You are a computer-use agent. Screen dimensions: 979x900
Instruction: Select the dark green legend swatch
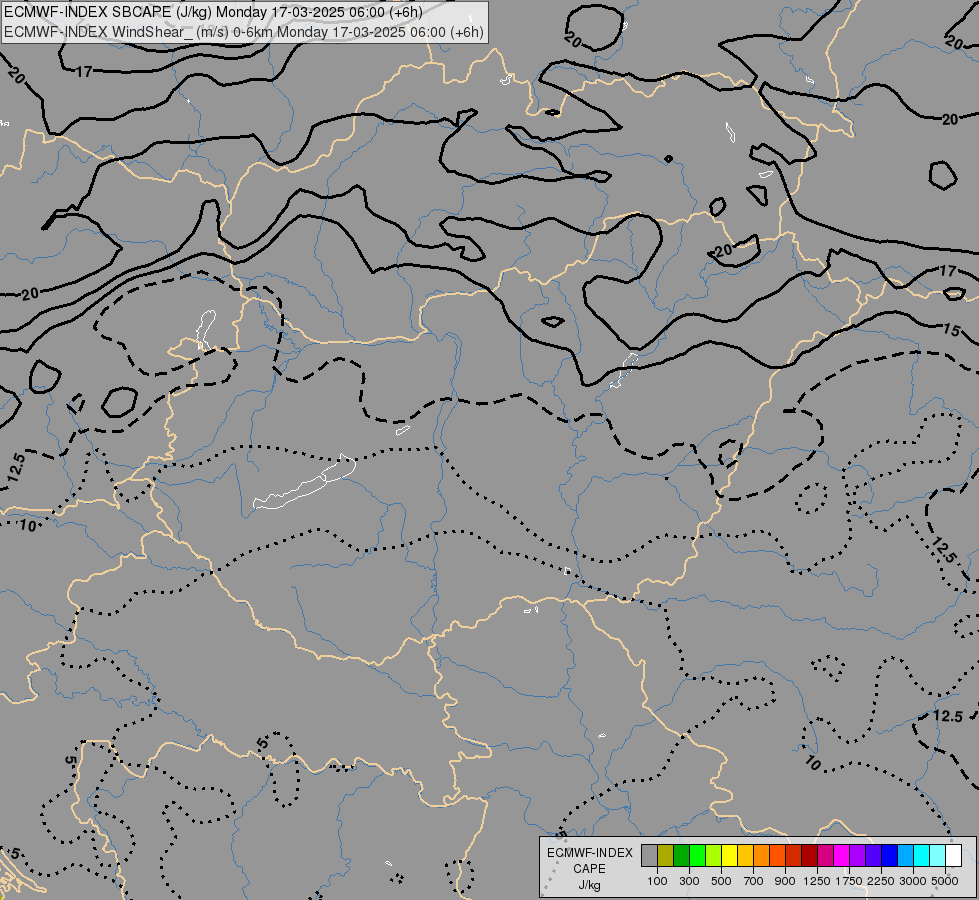pyautogui.click(x=682, y=856)
